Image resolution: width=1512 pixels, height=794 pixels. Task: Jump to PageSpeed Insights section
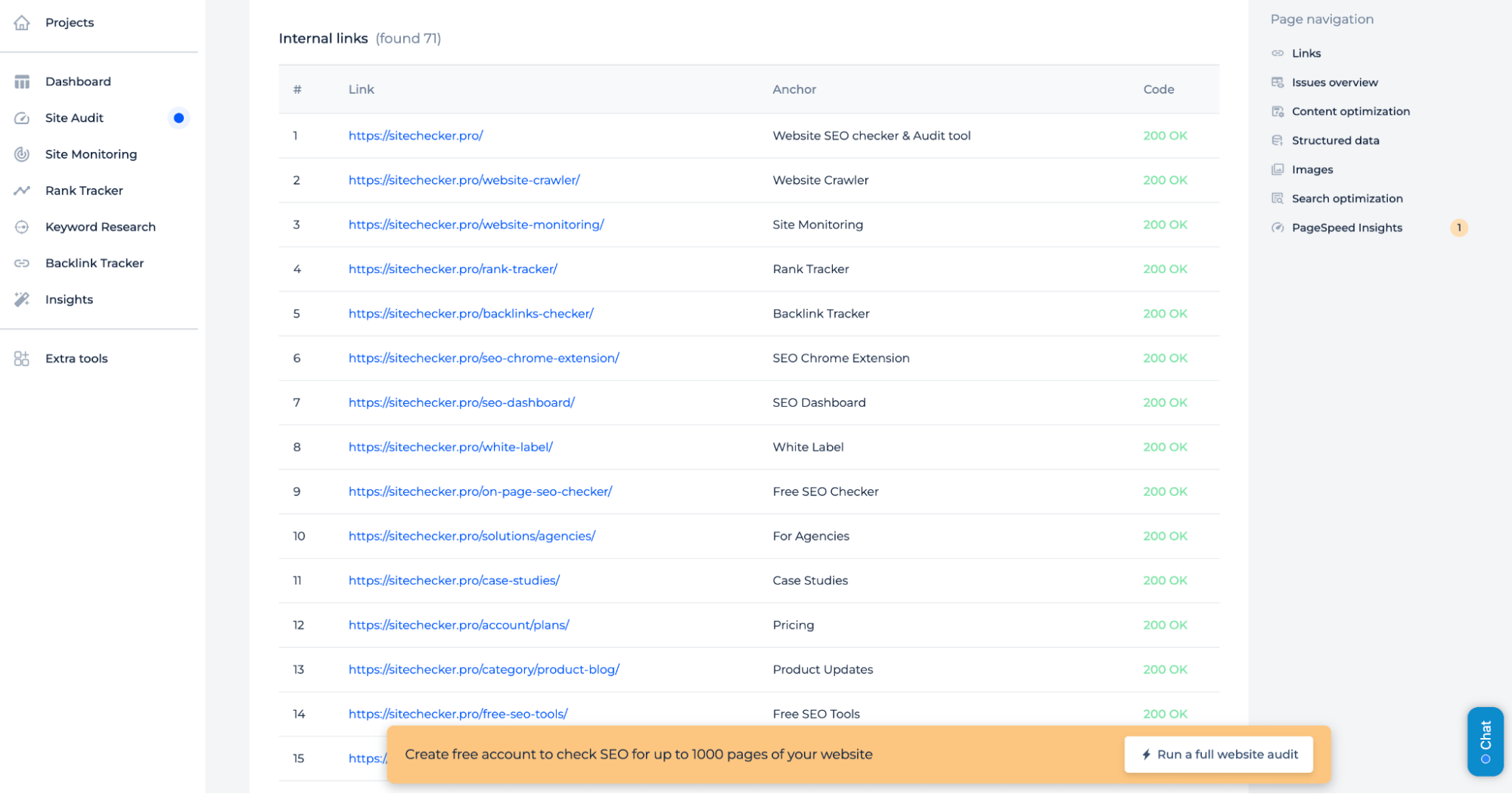pyautogui.click(x=1347, y=228)
